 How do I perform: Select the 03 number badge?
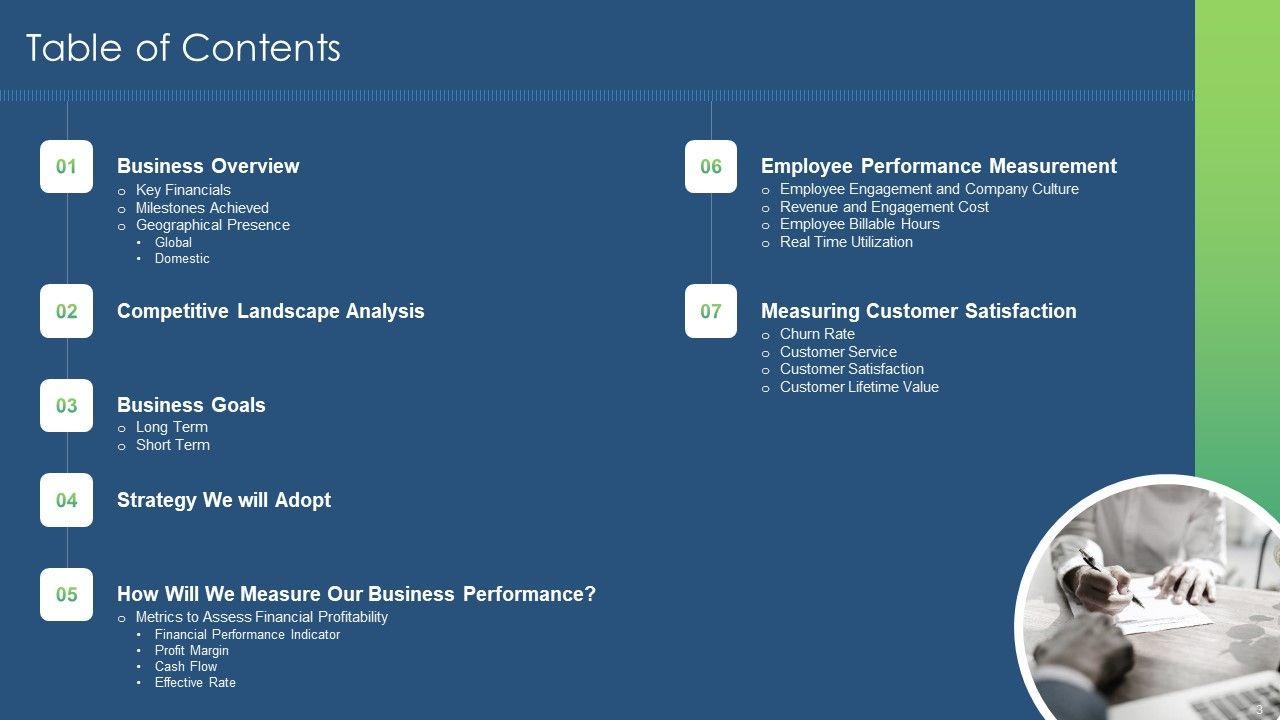(x=66, y=405)
